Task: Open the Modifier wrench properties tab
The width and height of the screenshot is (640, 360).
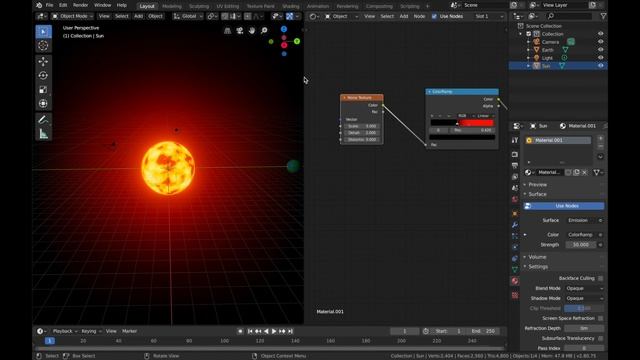Action: (515, 225)
